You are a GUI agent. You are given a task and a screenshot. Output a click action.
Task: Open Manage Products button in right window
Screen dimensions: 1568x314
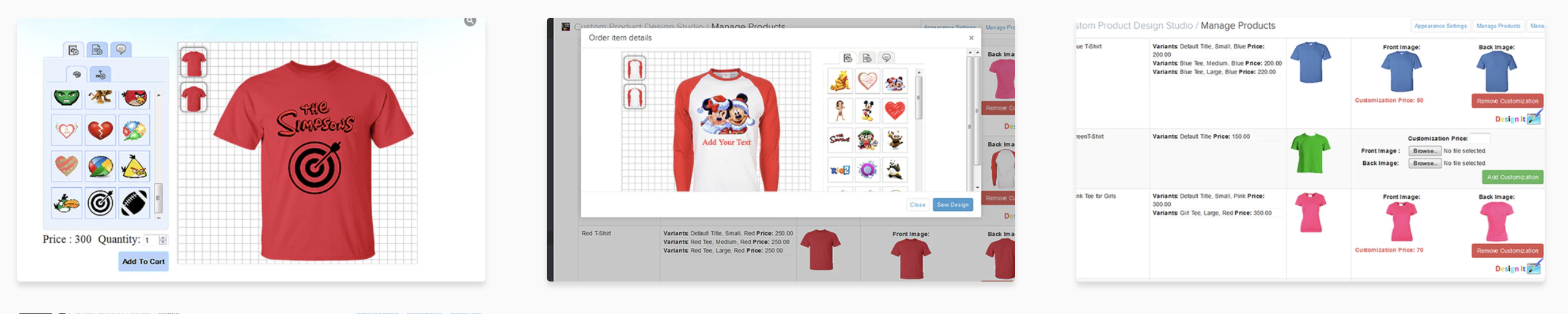point(1498,26)
